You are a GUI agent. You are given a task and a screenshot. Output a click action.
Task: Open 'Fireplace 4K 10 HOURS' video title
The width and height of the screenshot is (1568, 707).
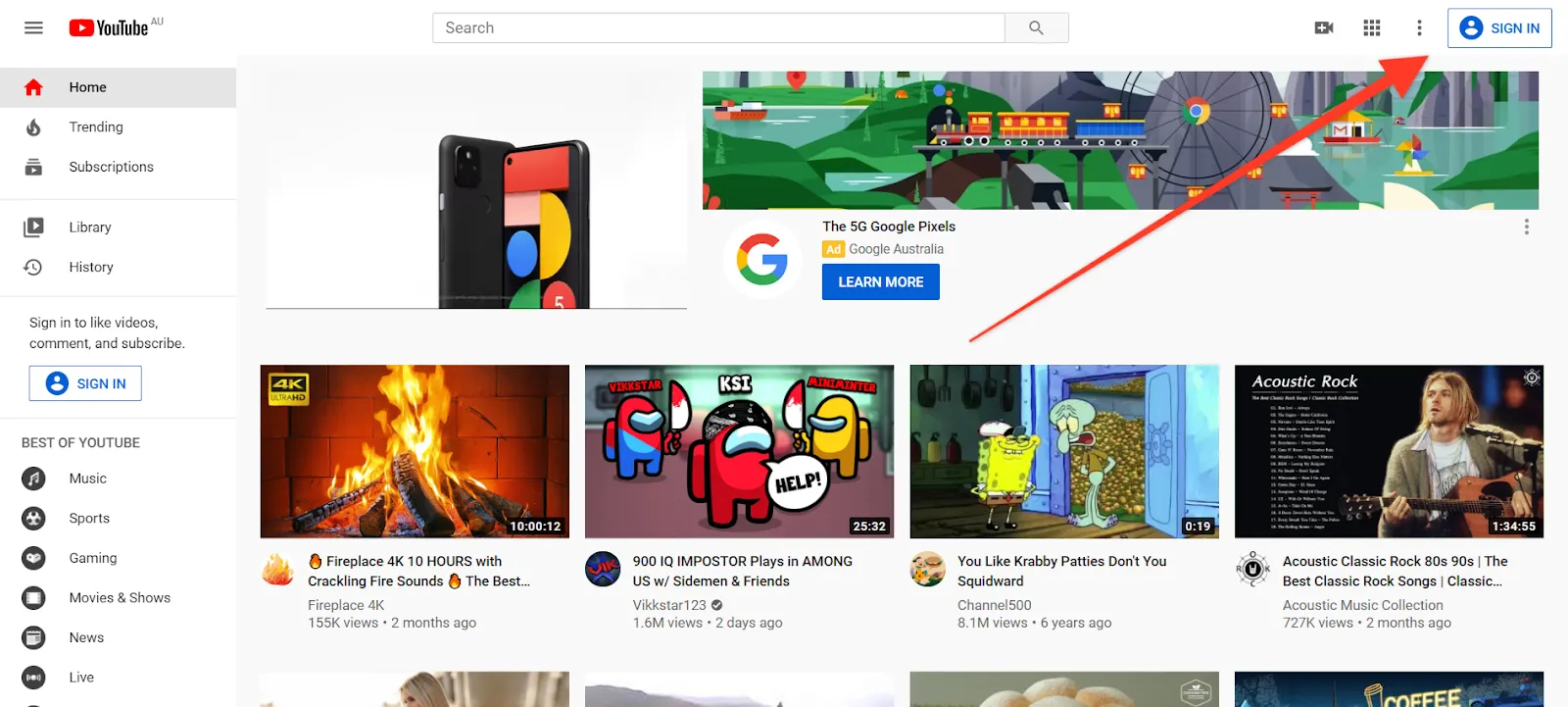tap(419, 571)
